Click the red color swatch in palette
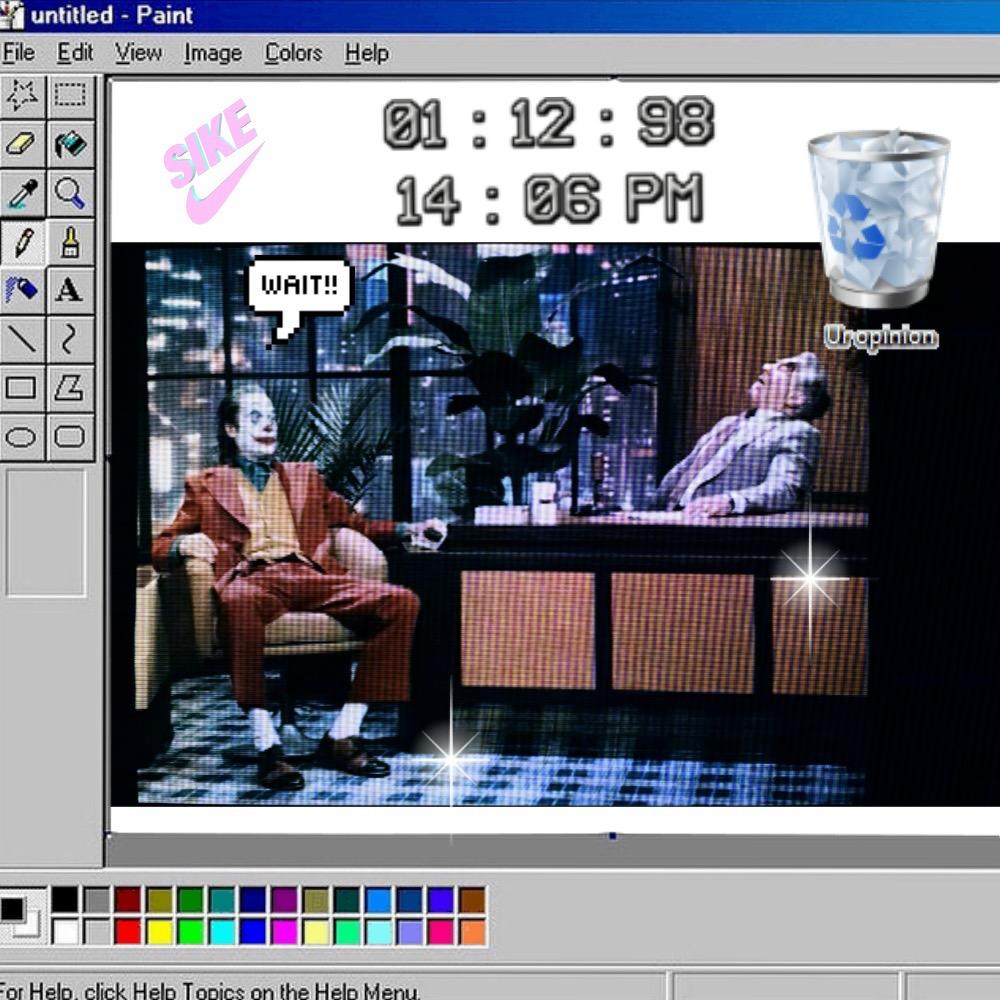 click(127, 932)
